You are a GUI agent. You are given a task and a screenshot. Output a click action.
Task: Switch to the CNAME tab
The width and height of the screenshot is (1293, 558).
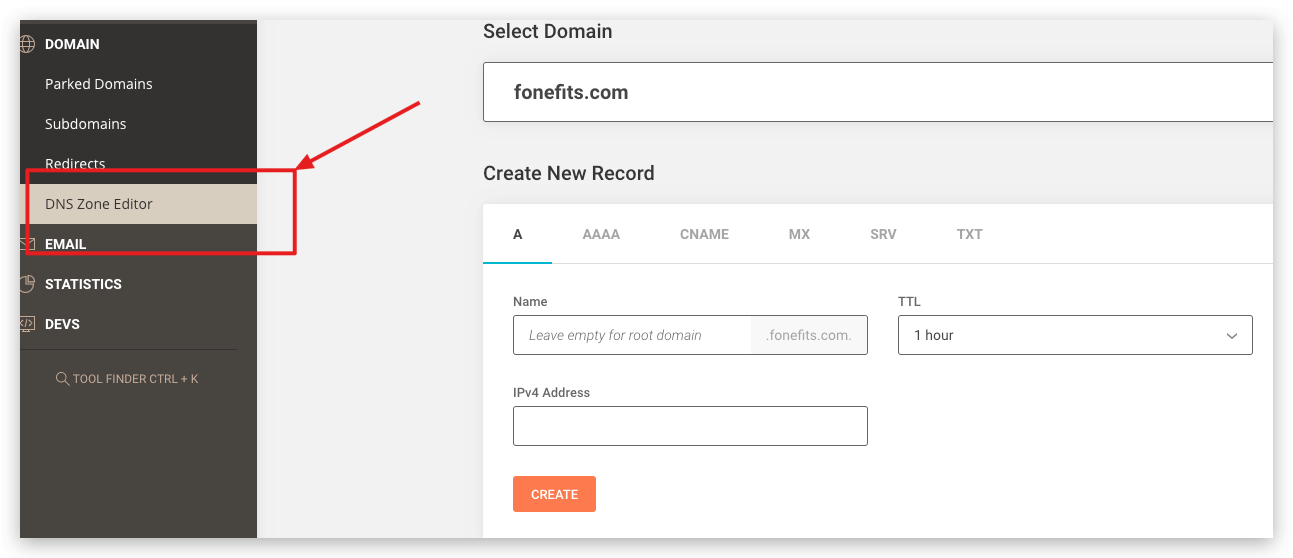click(704, 234)
